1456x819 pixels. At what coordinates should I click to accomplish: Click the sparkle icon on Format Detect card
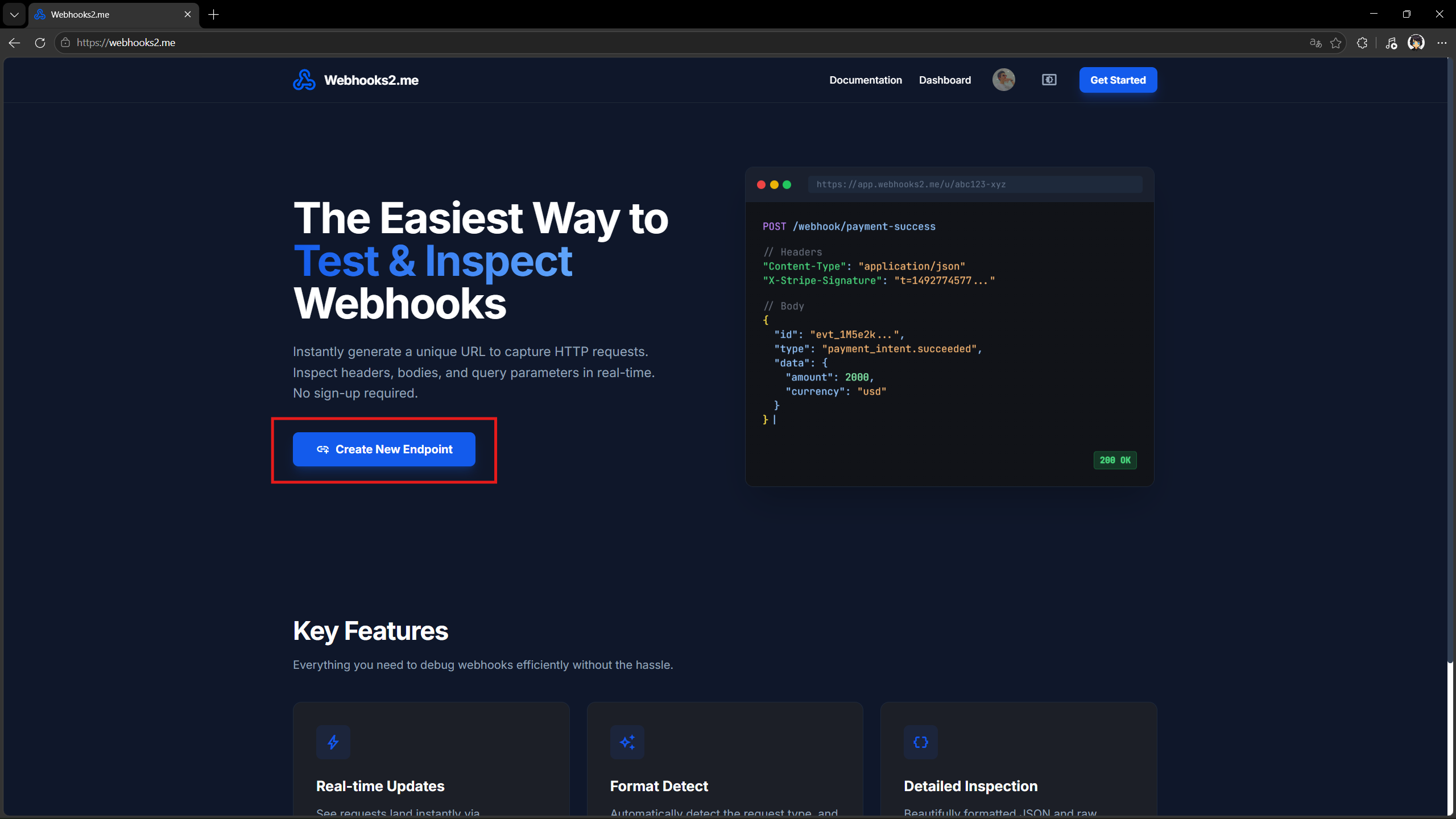[627, 742]
